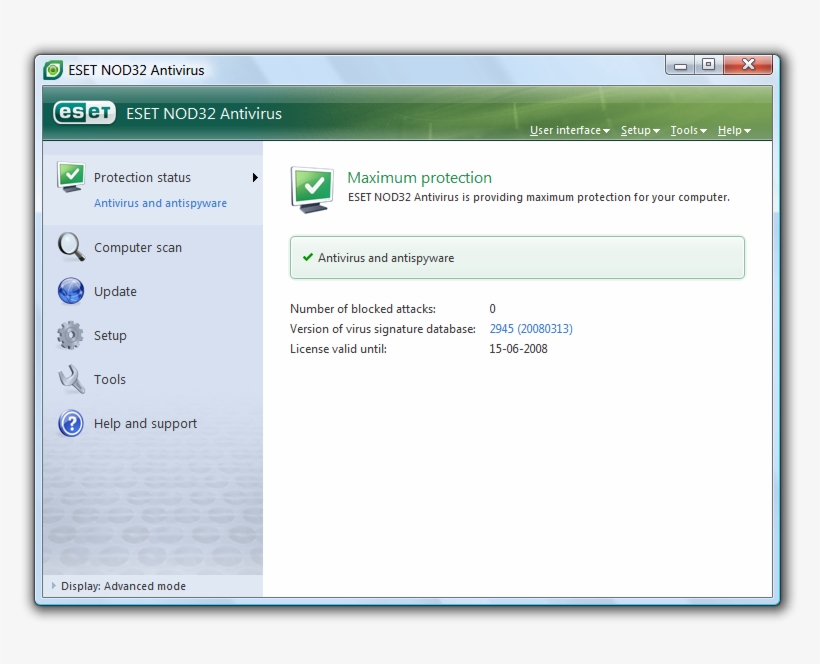Click the ESET eye icon in title bar
Viewport: 820px width, 664px height.
click(53, 70)
